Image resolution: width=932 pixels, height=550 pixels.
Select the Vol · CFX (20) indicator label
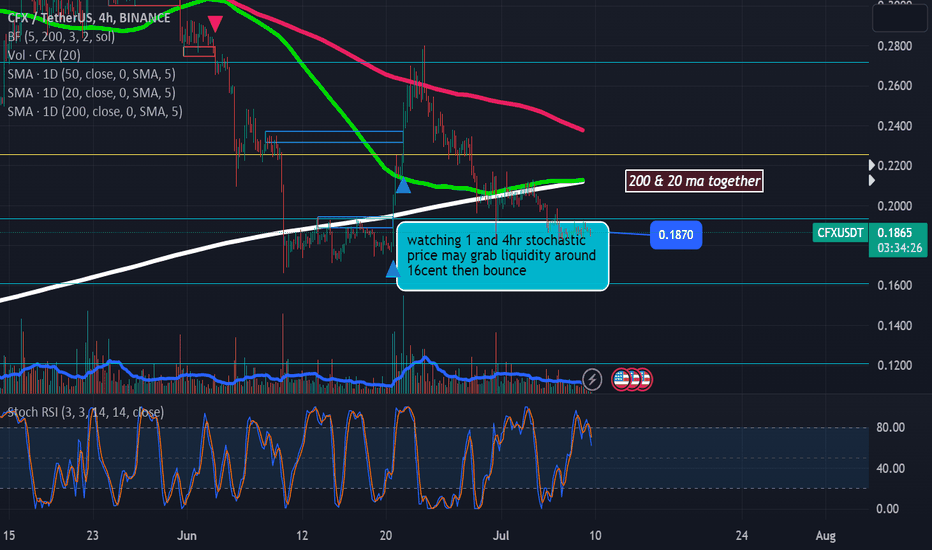[44, 55]
